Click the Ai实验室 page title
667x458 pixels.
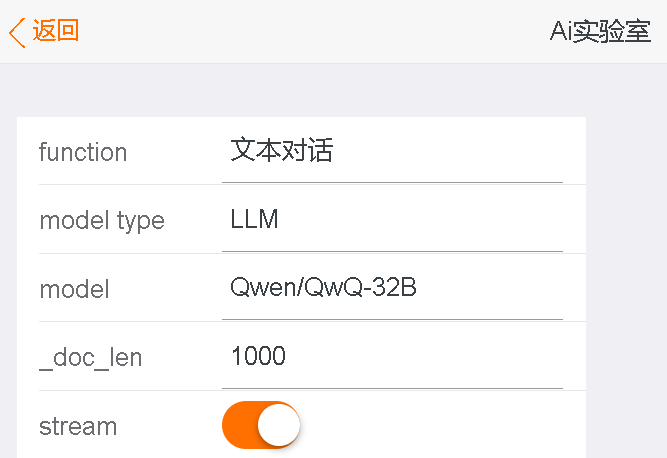pos(600,32)
